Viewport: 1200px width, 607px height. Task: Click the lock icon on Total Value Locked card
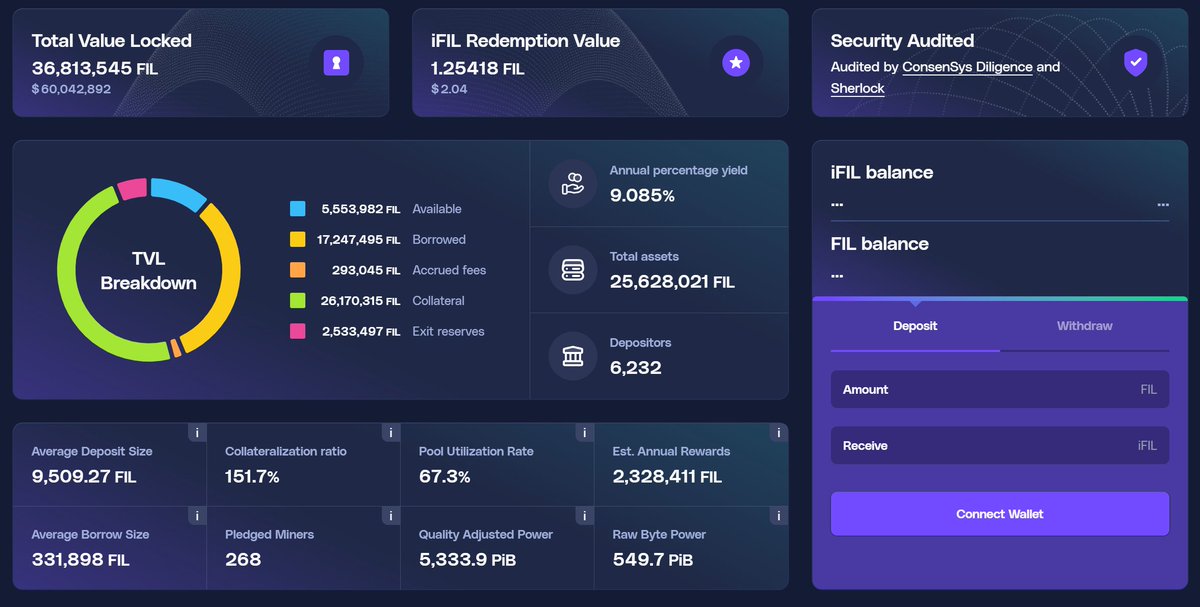tap(335, 62)
